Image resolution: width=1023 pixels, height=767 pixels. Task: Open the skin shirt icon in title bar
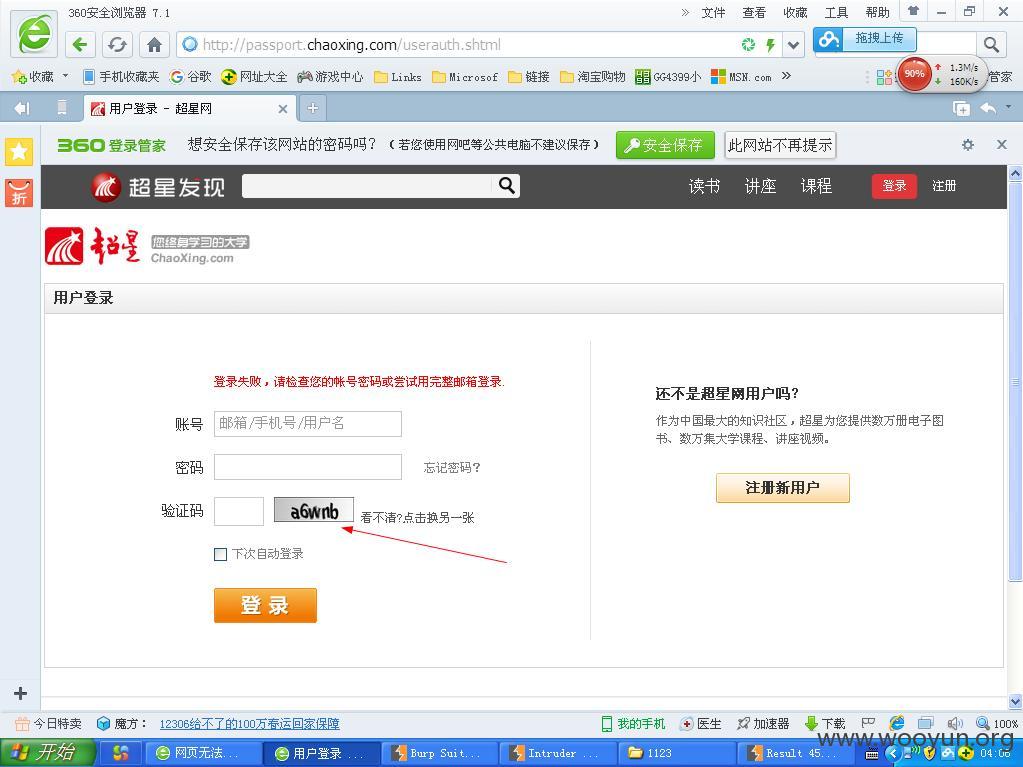[914, 11]
